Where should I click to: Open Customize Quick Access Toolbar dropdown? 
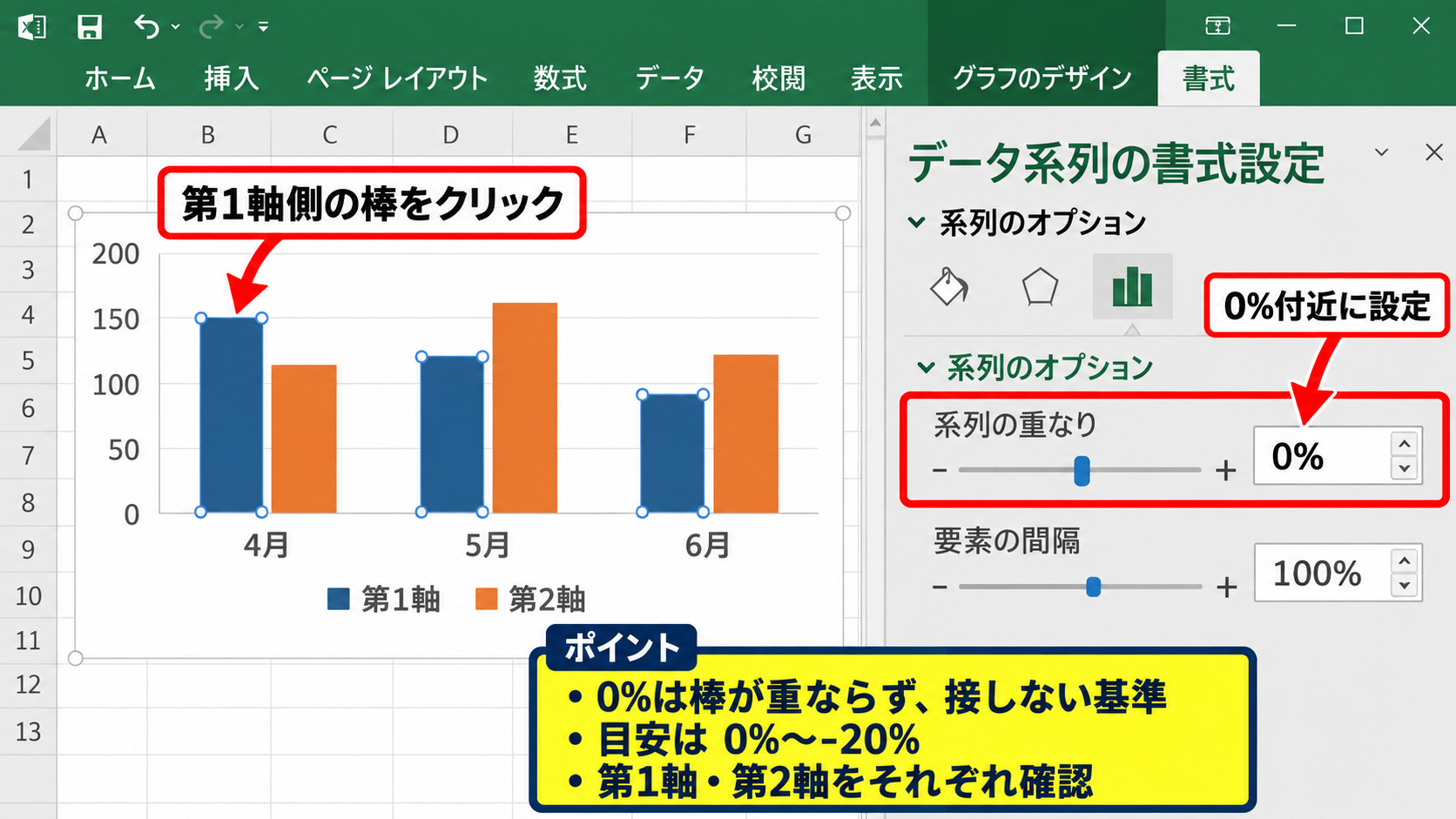[263, 27]
